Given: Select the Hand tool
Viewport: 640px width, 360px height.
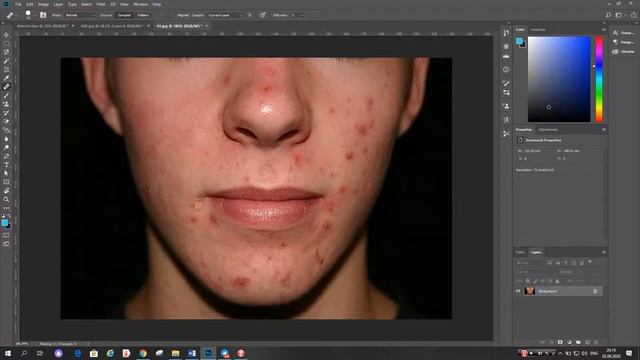Looking at the screenshot, I should [6, 191].
